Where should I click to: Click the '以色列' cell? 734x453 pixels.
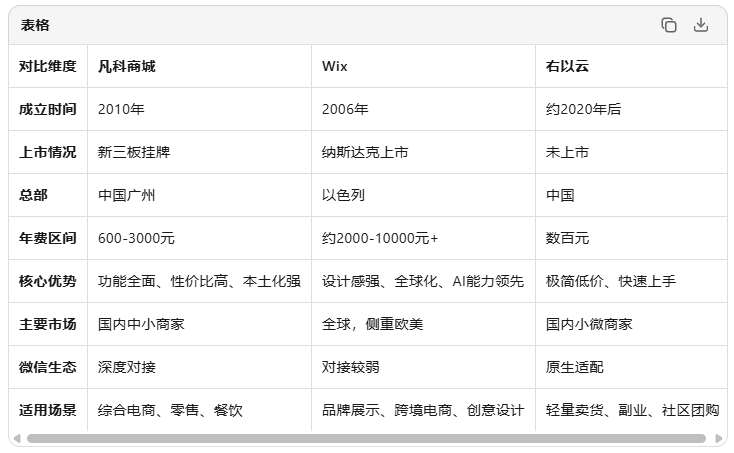tap(423, 195)
